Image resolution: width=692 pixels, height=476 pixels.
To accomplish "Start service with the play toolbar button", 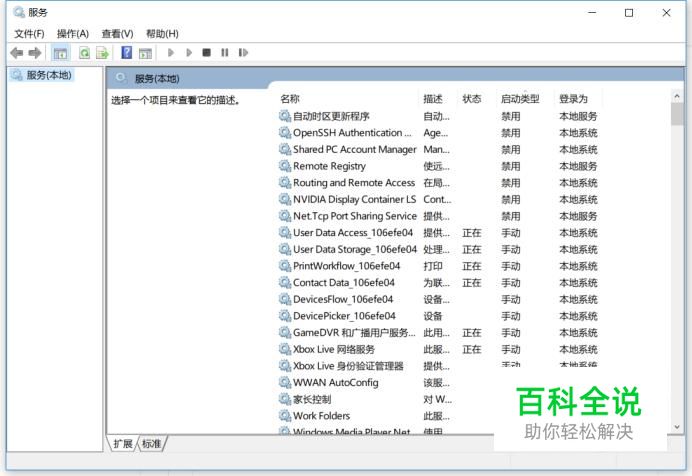I will [171, 52].
